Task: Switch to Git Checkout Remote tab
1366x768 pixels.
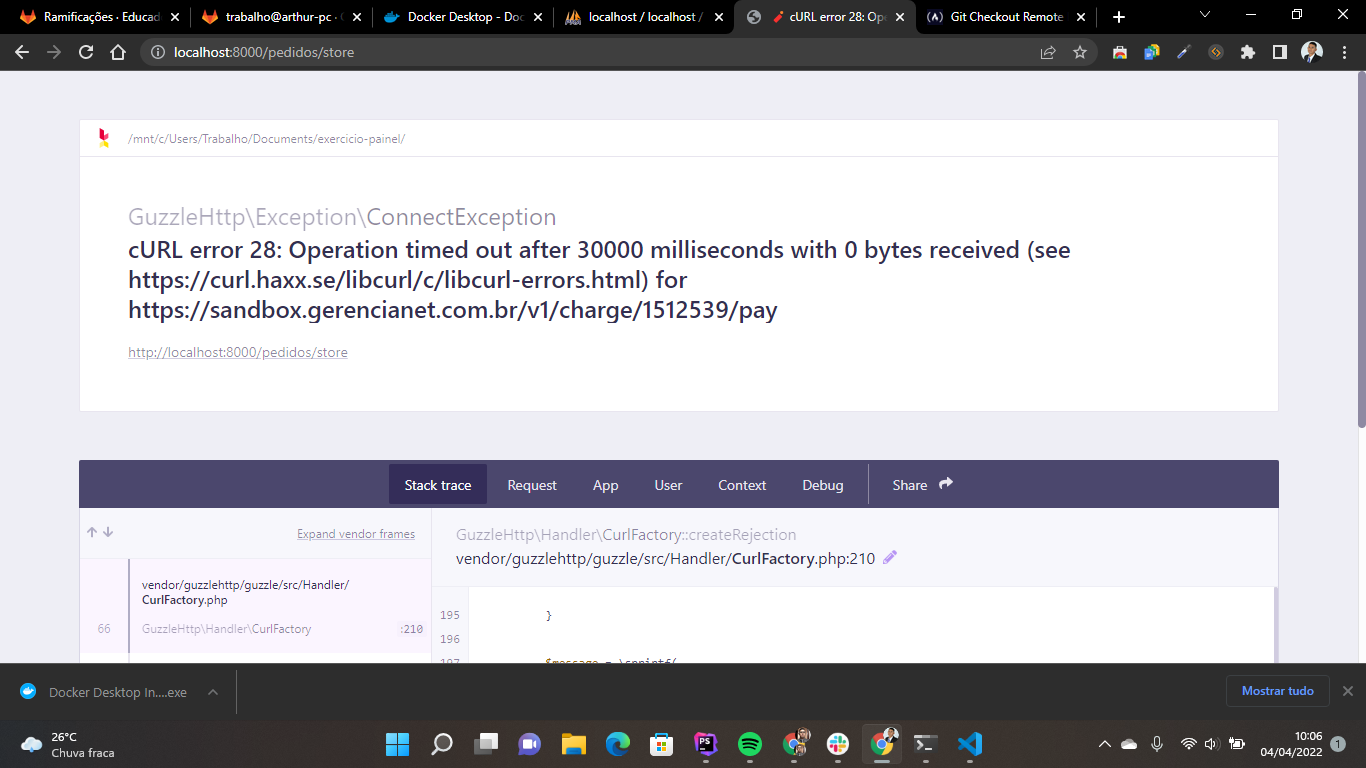Action: pos(1003,17)
